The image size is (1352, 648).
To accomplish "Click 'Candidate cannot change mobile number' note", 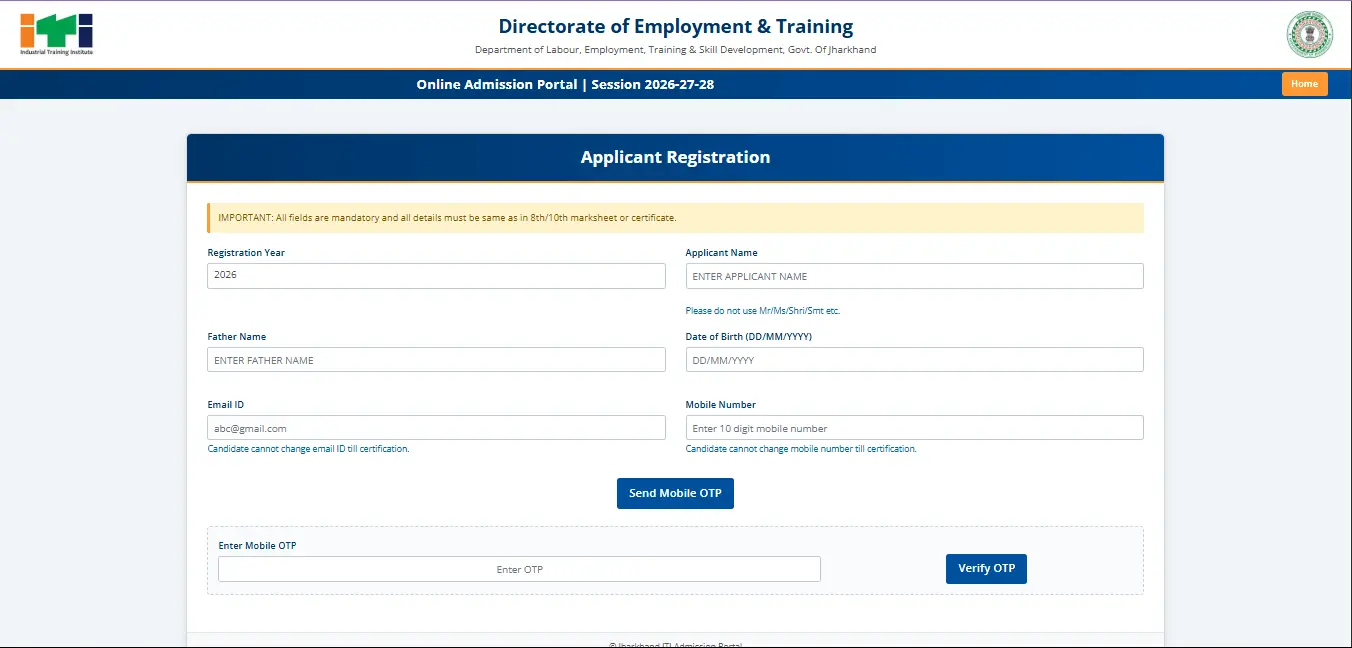I will 801,449.
